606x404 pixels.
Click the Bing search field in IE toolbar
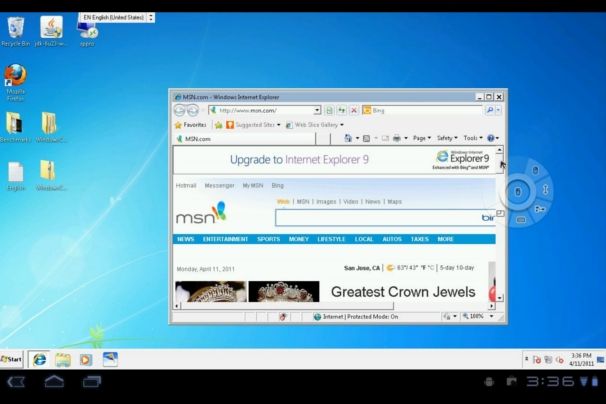tap(423, 111)
